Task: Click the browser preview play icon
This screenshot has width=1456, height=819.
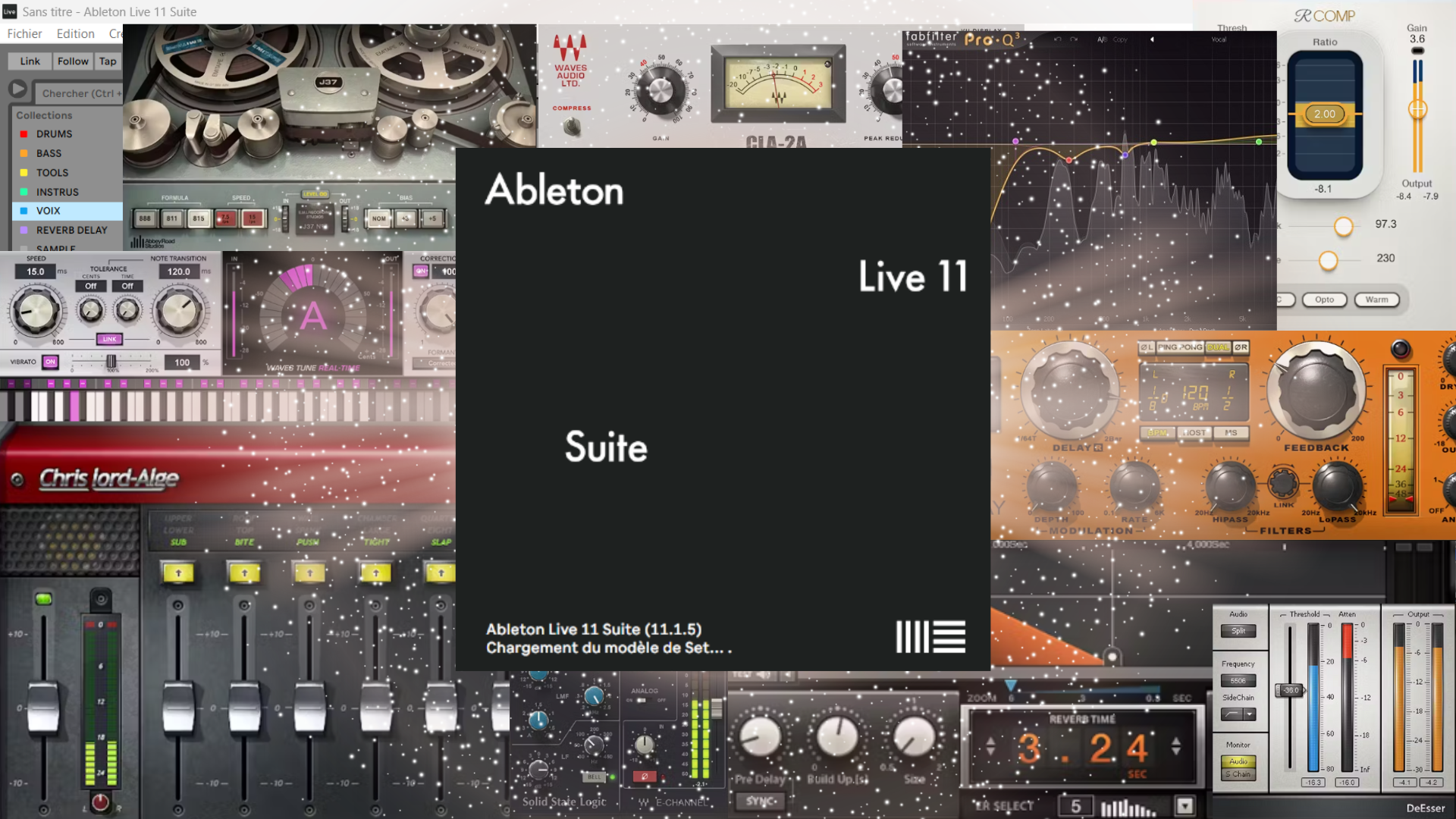Action: pyautogui.click(x=17, y=90)
